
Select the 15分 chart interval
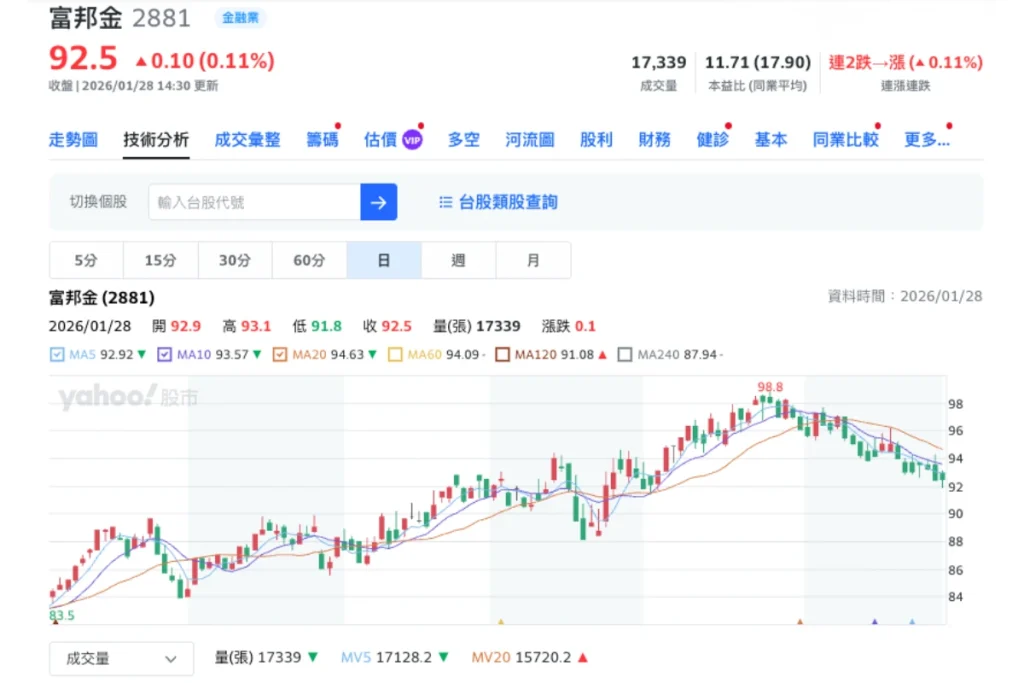tap(161, 261)
